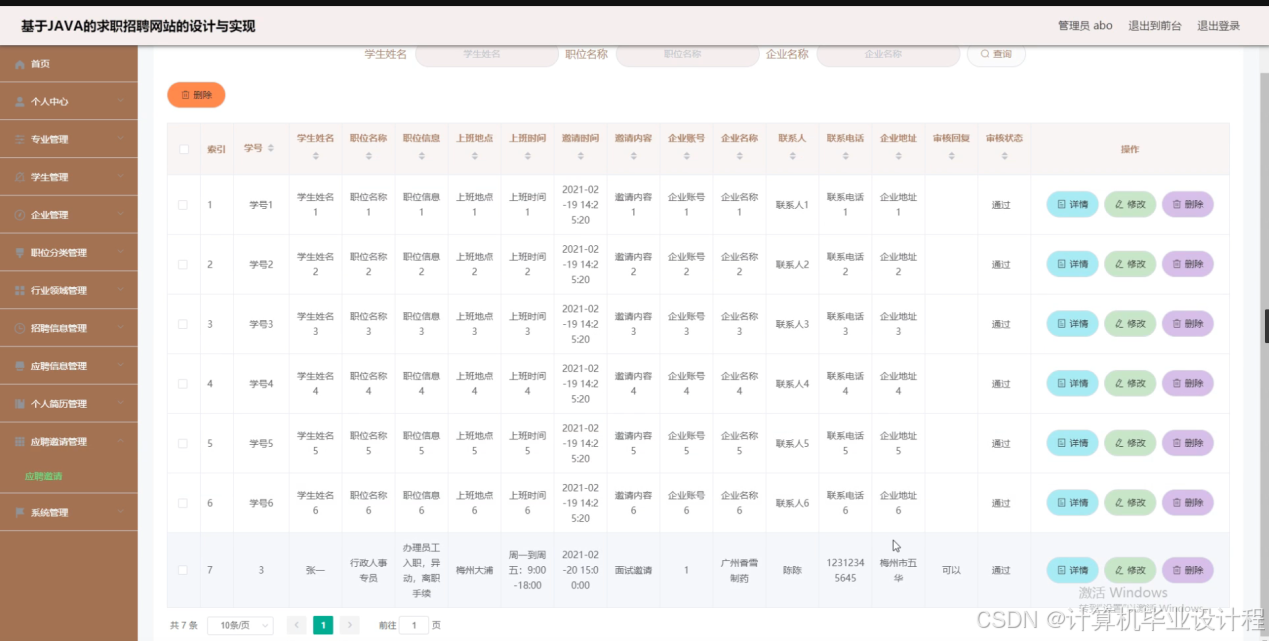The width and height of the screenshot is (1269, 641).
Task: Sort by the 企业名称 column arrows
Action: (x=739, y=158)
